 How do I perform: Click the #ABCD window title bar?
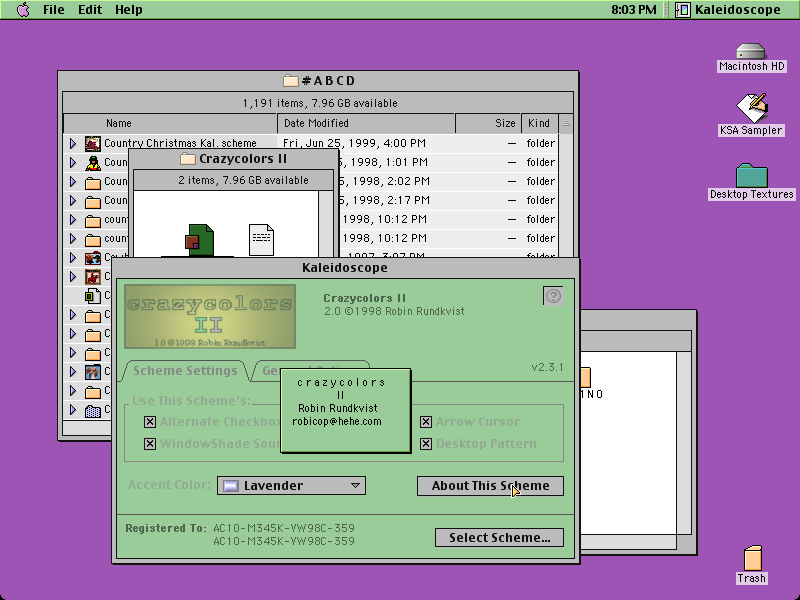318,81
